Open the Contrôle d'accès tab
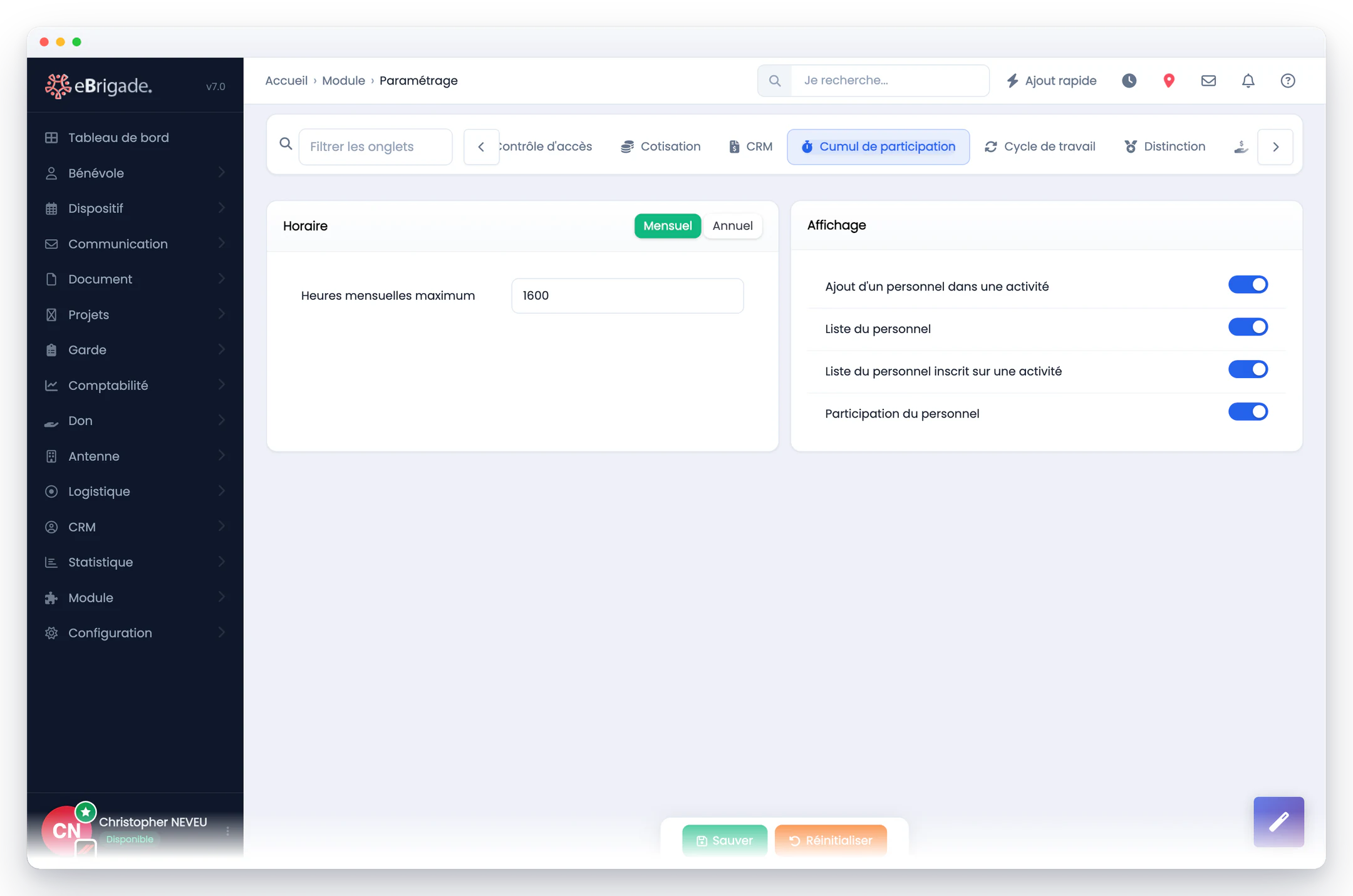 click(546, 147)
